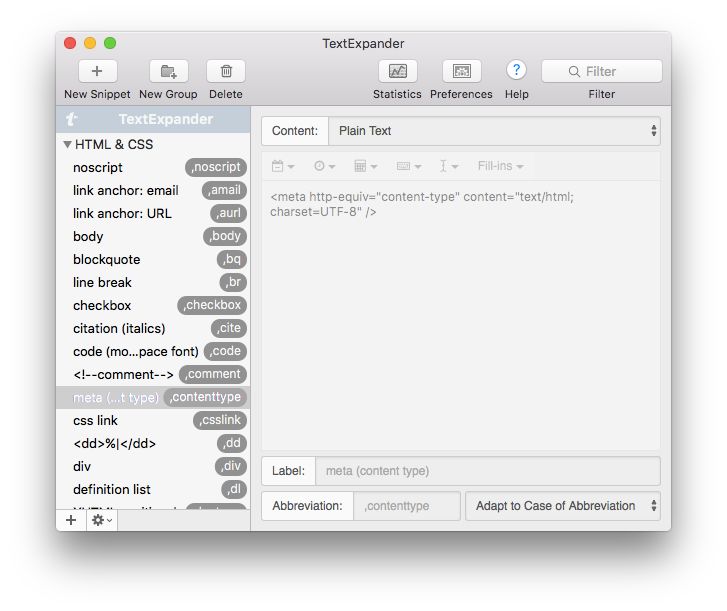Viewport: 727px width, 611px height.
Task: Open the keyboard key insert dropdown
Action: pos(408,166)
